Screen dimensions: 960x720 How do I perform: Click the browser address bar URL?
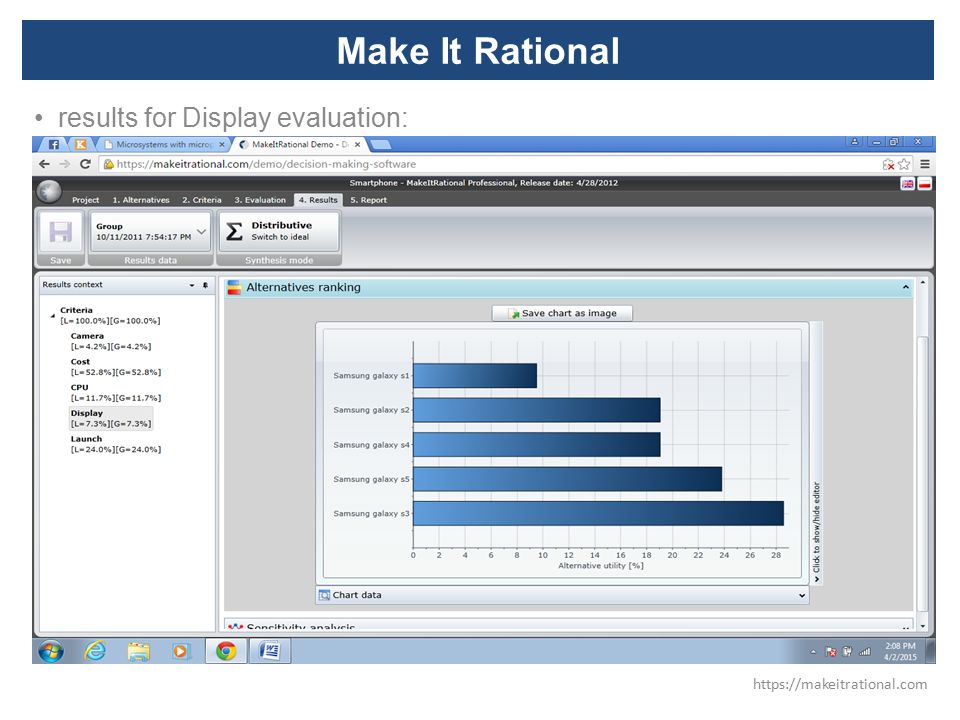coord(266,164)
